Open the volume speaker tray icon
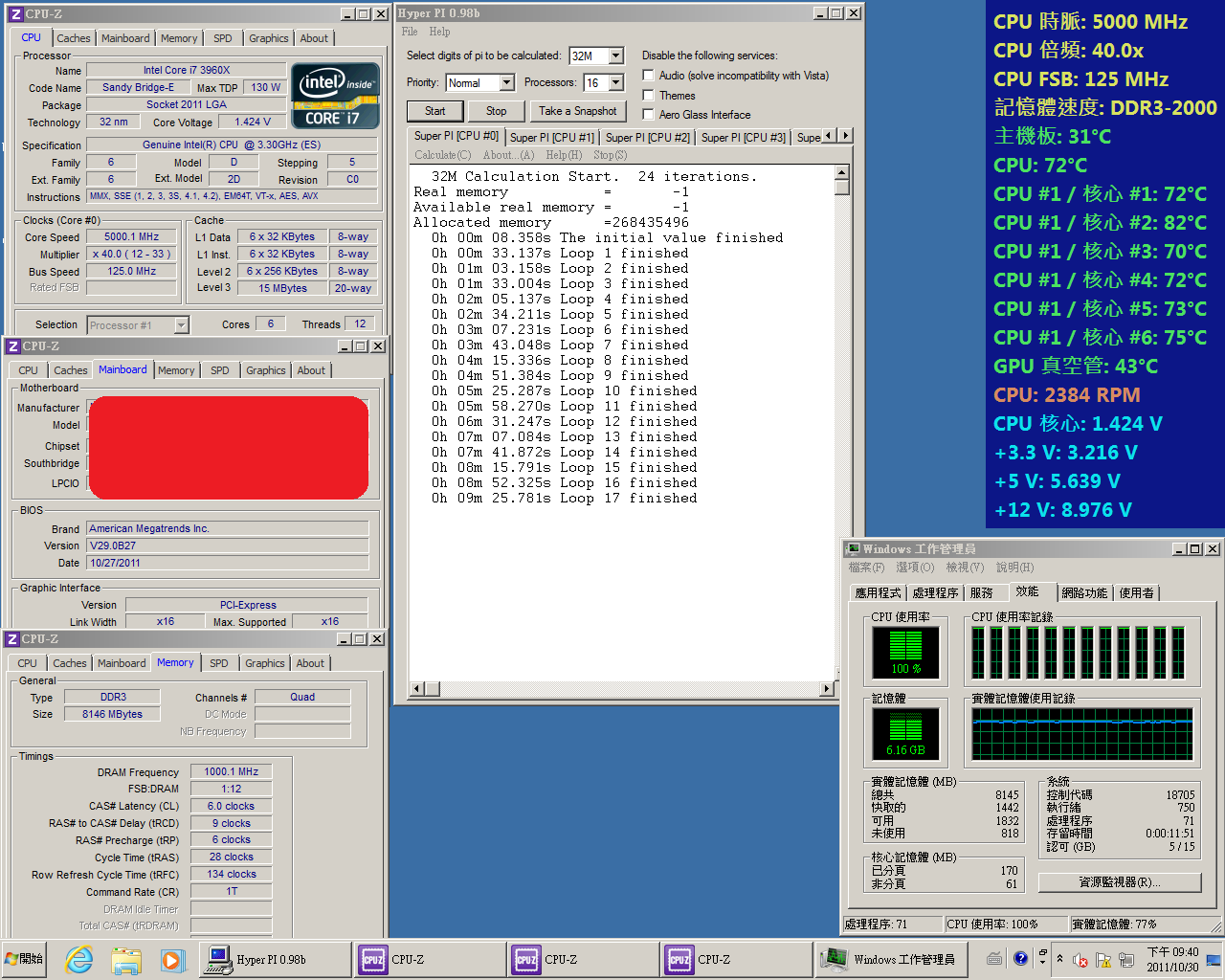Image resolution: width=1225 pixels, height=980 pixels. pos(1080,960)
